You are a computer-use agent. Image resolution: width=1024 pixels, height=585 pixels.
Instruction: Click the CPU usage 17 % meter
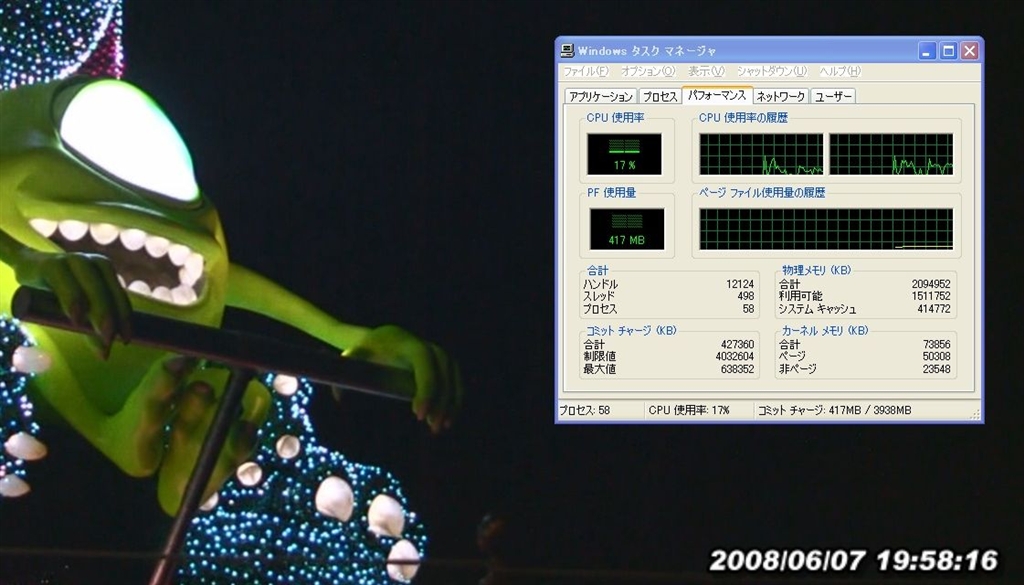pos(624,154)
